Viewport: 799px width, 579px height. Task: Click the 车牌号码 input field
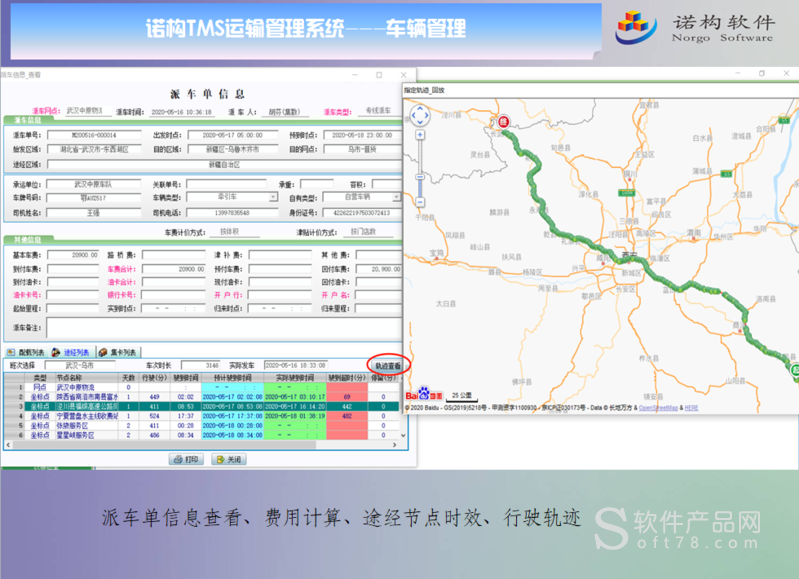(94, 198)
